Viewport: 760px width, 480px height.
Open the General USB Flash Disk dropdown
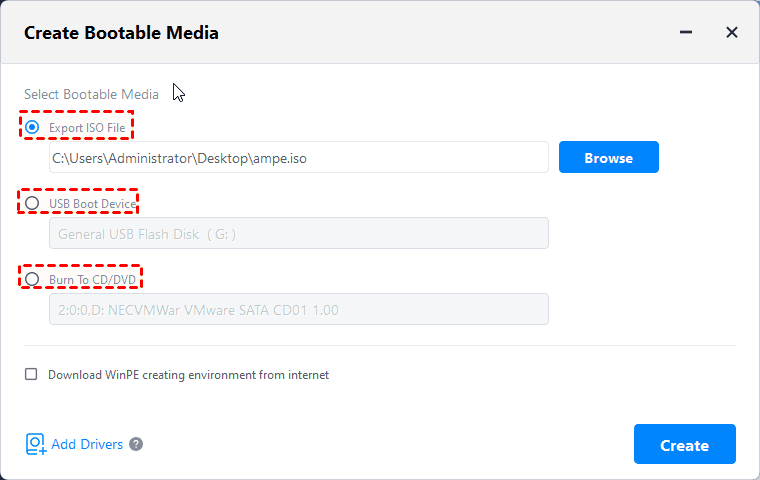(298, 234)
